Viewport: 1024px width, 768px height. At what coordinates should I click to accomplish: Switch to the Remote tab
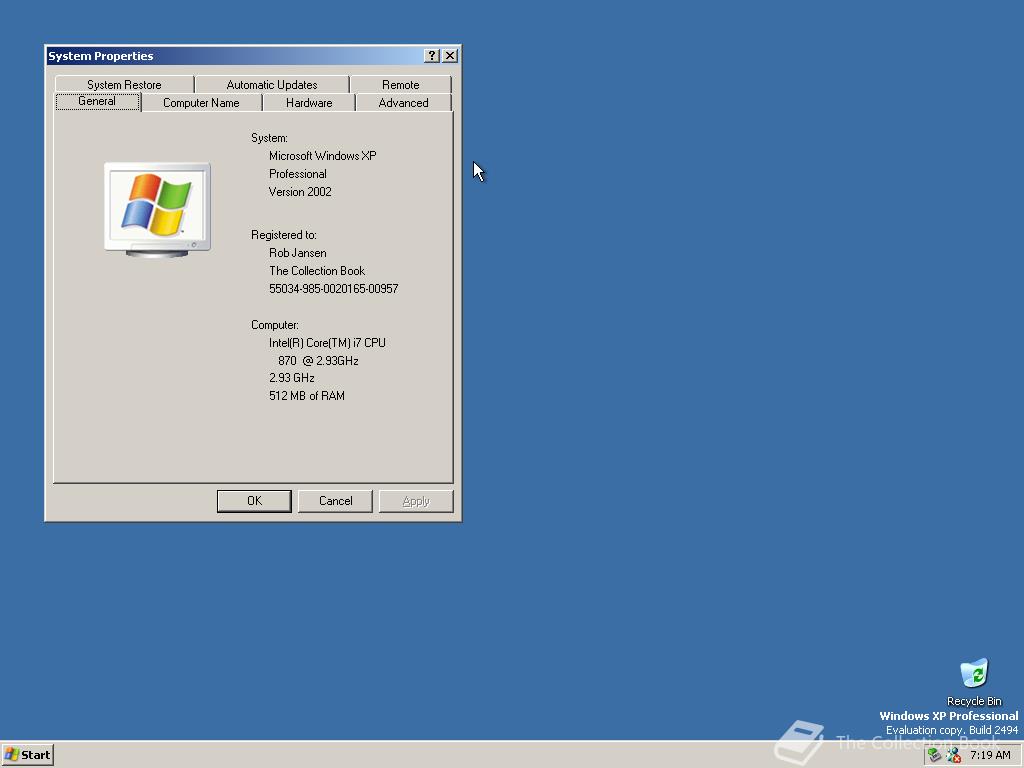[x=400, y=85]
